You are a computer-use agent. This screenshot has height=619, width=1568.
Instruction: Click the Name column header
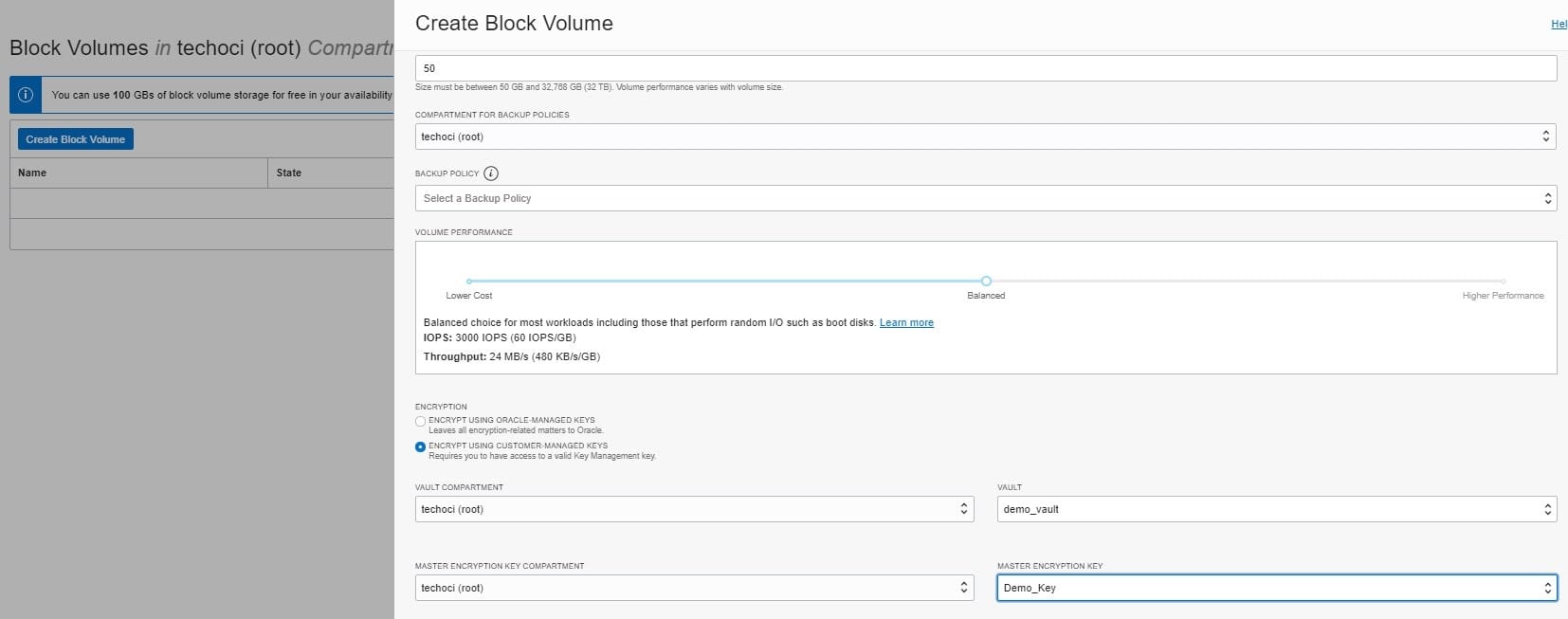32,173
